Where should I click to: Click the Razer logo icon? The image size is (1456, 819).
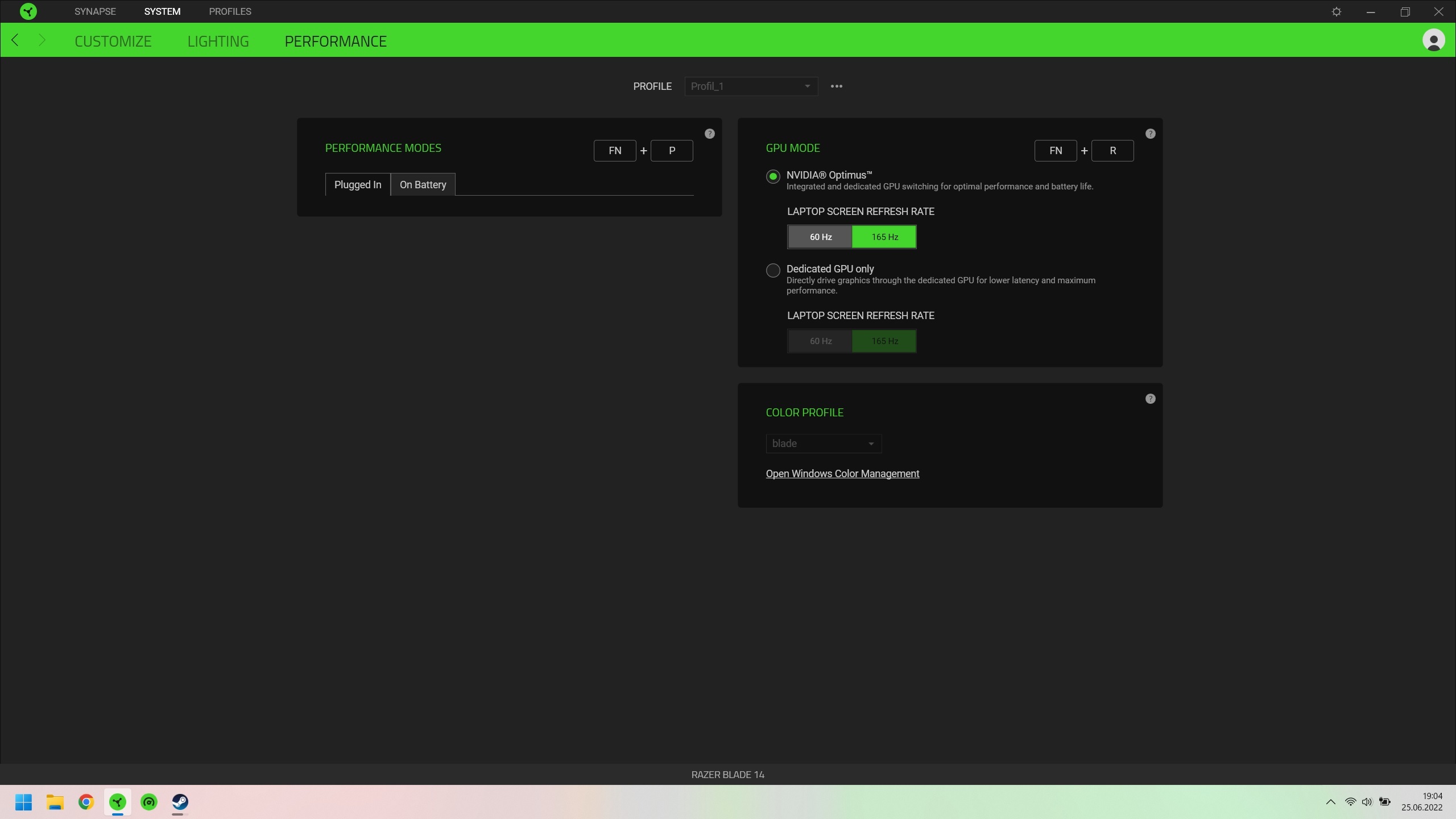coord(28,11)
